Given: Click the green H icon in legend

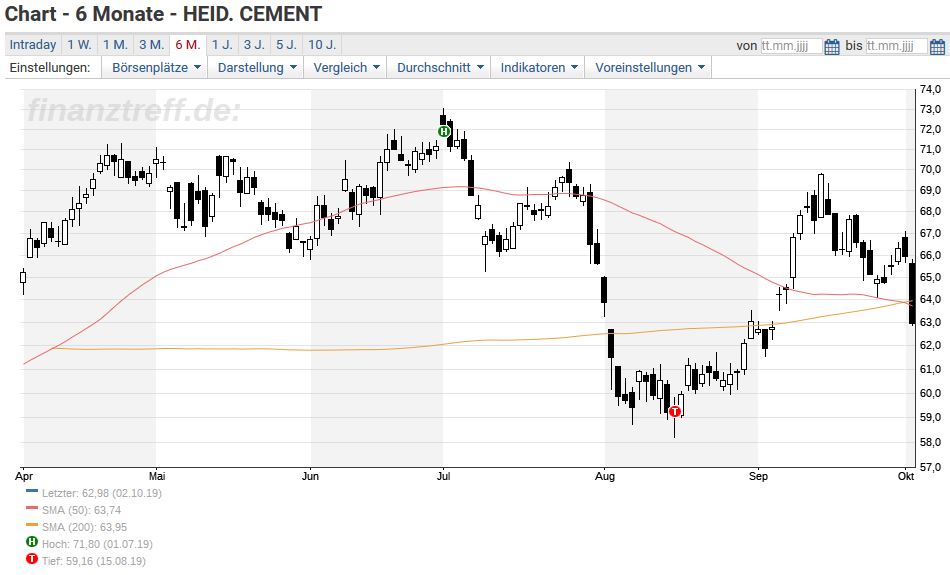Looking at the screenshot, I should pyautogui.click(x=32, y=542).
